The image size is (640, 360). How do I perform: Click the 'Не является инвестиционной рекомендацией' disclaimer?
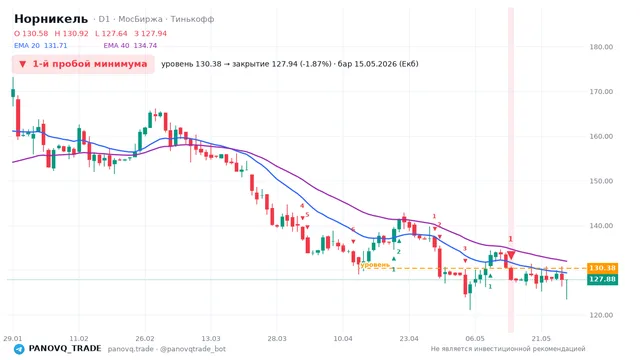coord(508,349)
